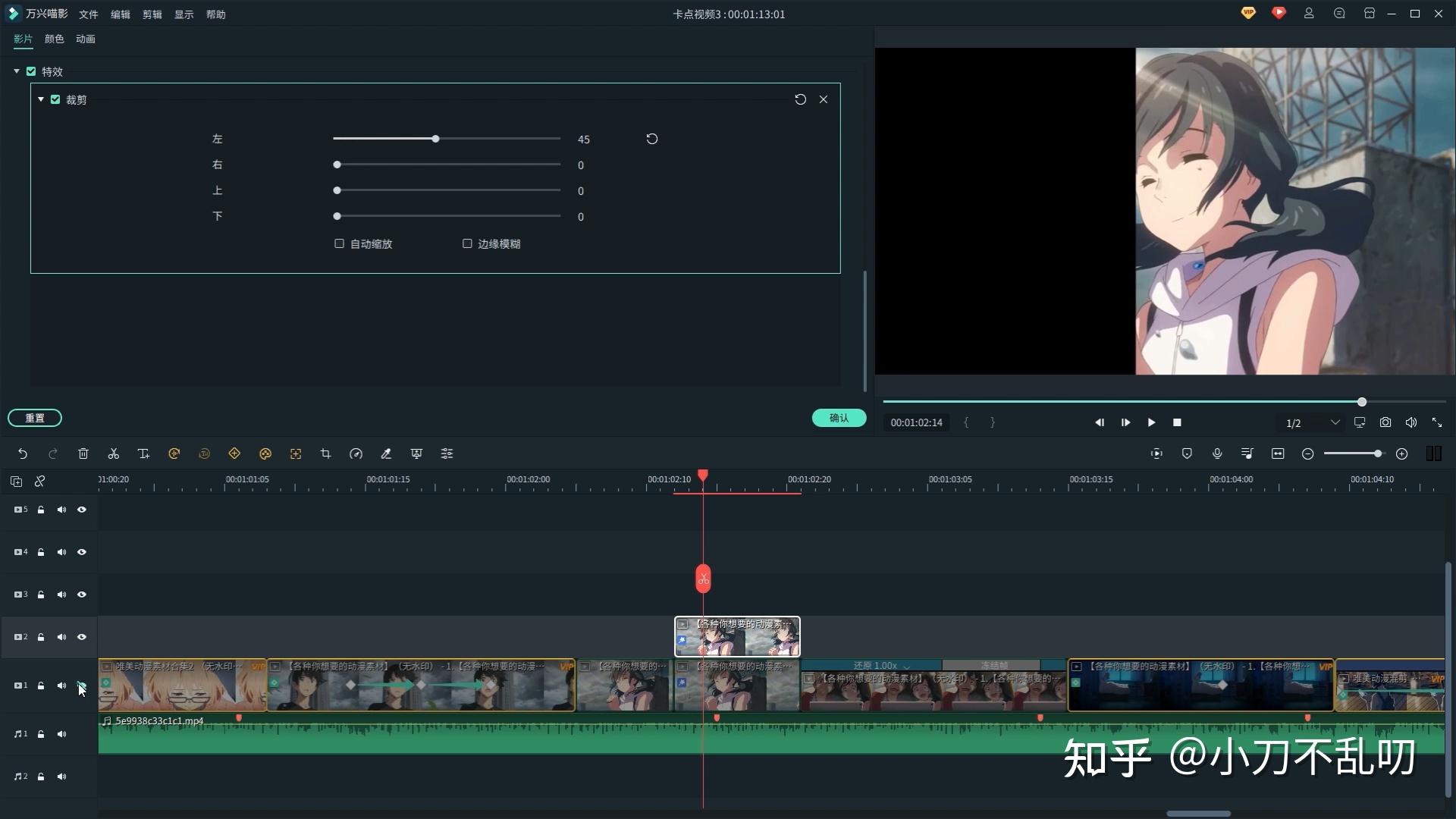Viewport: 1456px width, 819px height.
Task: Take a snapshot with camera icon
Action: click(1385, 422)
